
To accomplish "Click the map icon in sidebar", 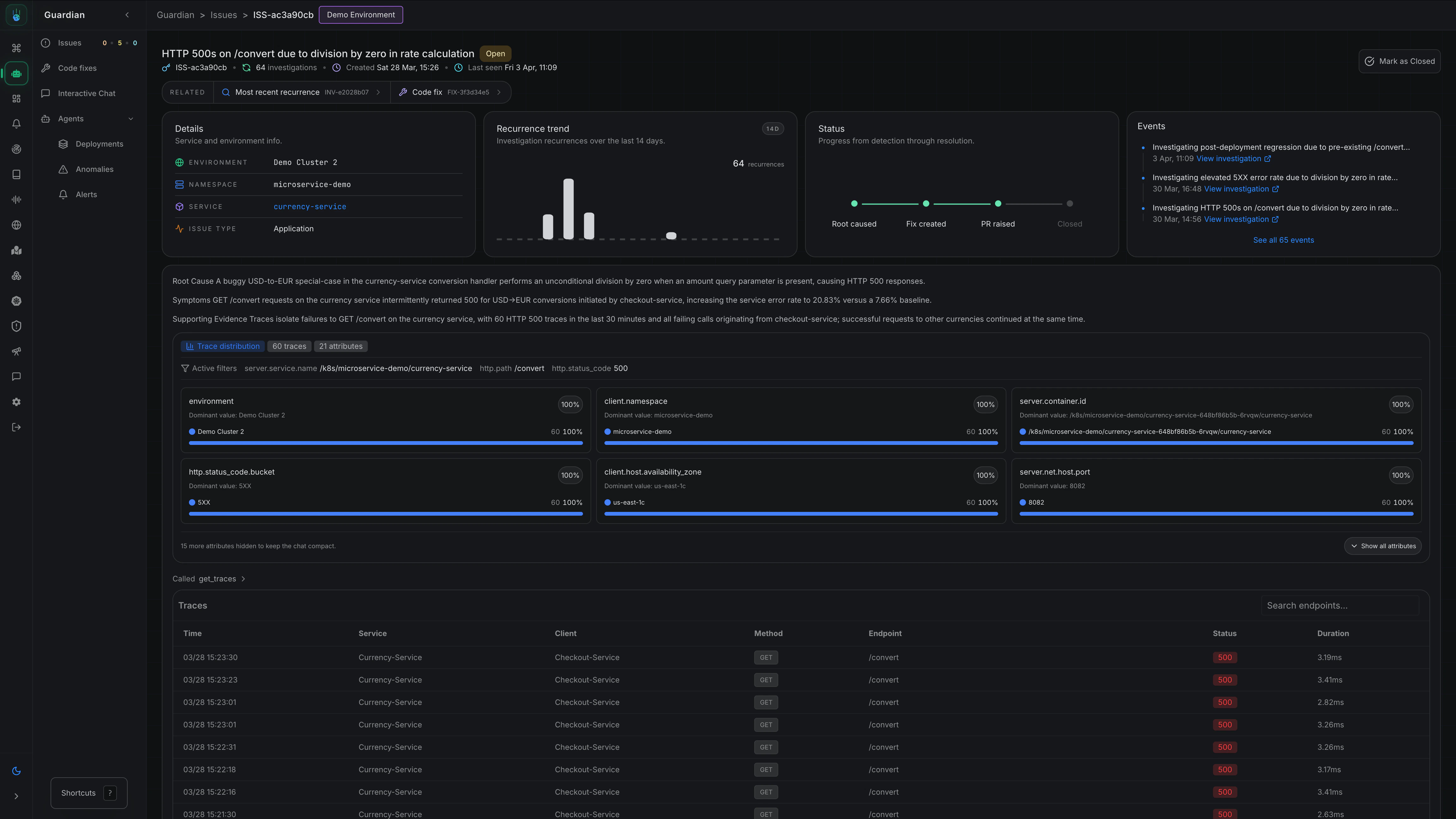I will (x=16, y=250).
